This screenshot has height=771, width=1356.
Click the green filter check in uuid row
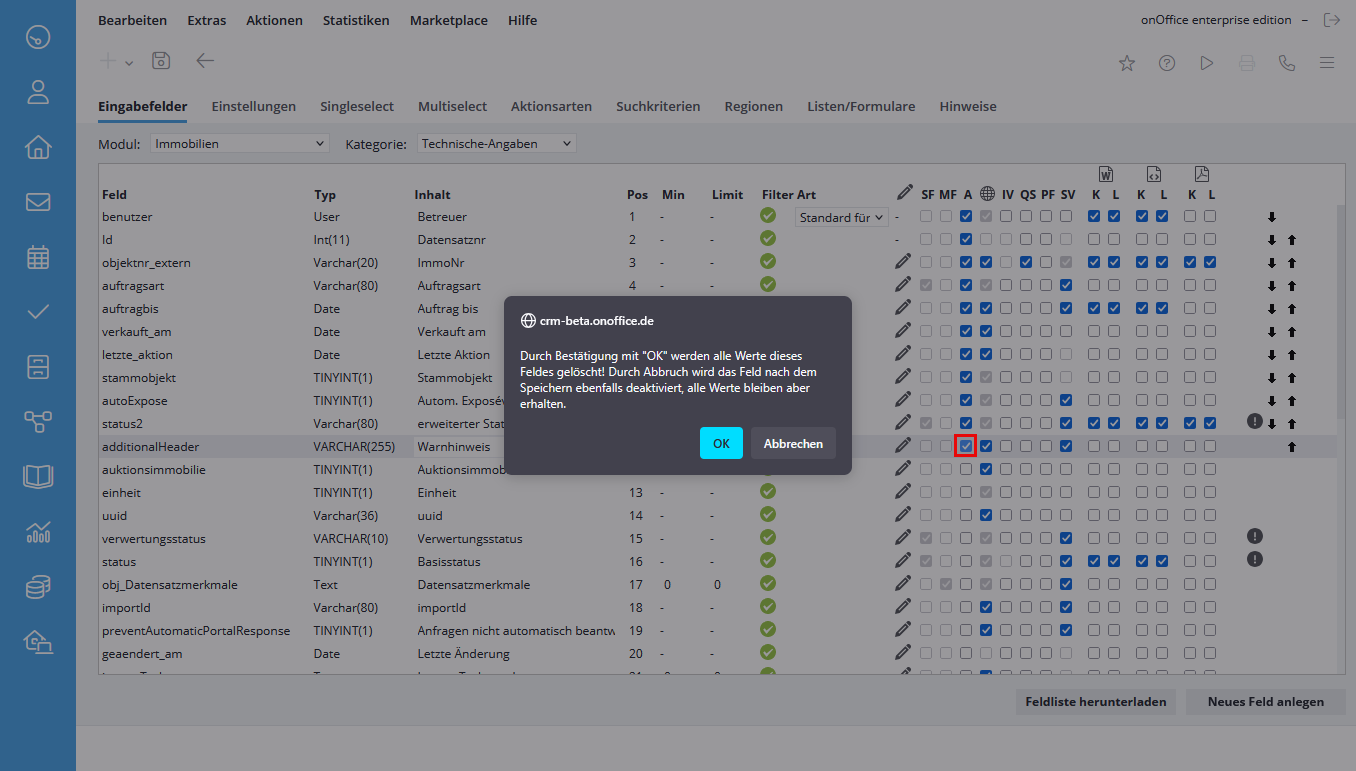768,514
